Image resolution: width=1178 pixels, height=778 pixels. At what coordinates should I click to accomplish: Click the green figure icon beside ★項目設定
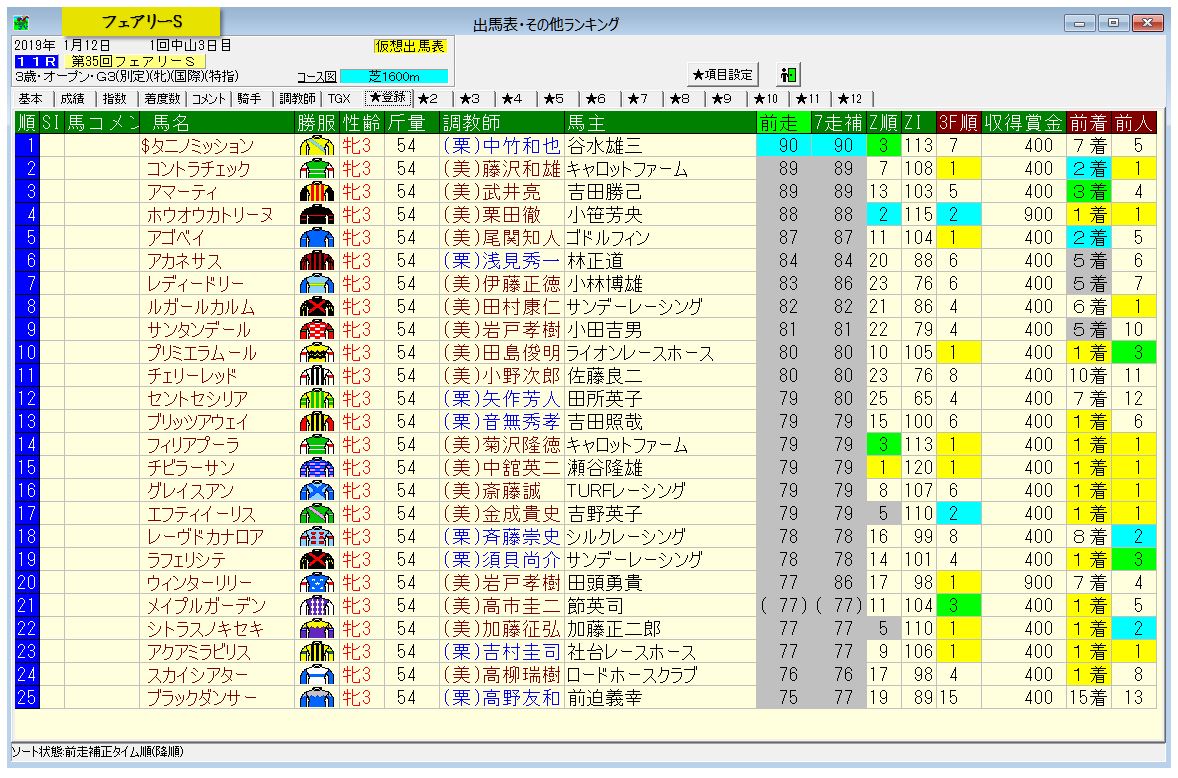coord(787,74)
